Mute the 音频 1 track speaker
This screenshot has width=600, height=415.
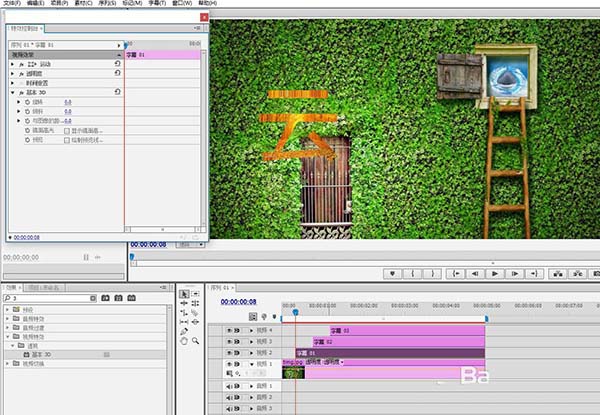tap(229, 385)
